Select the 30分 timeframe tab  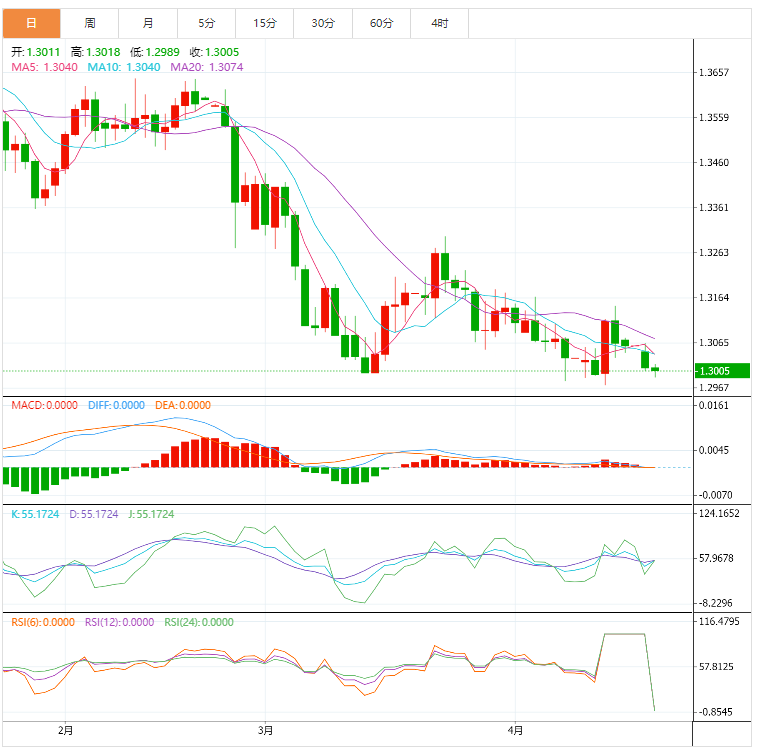pos(323,23)
